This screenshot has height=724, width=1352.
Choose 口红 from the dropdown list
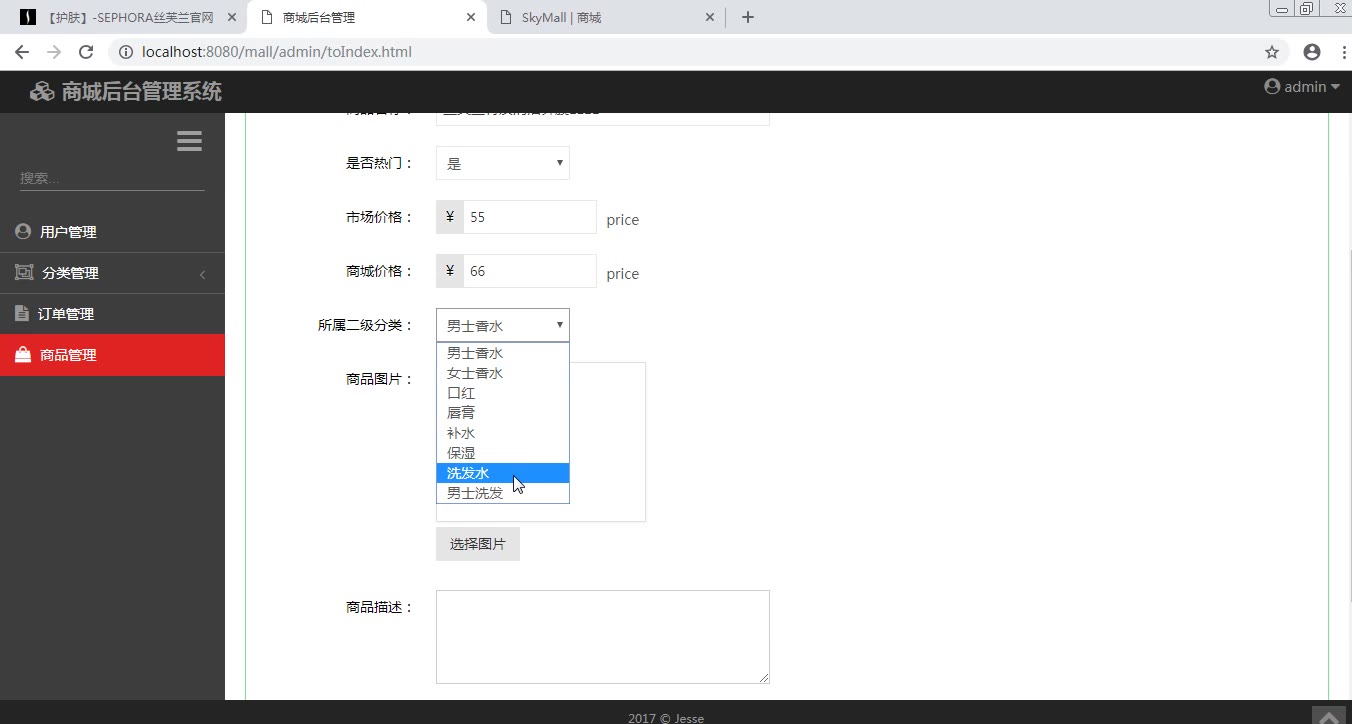coord(503,393)
